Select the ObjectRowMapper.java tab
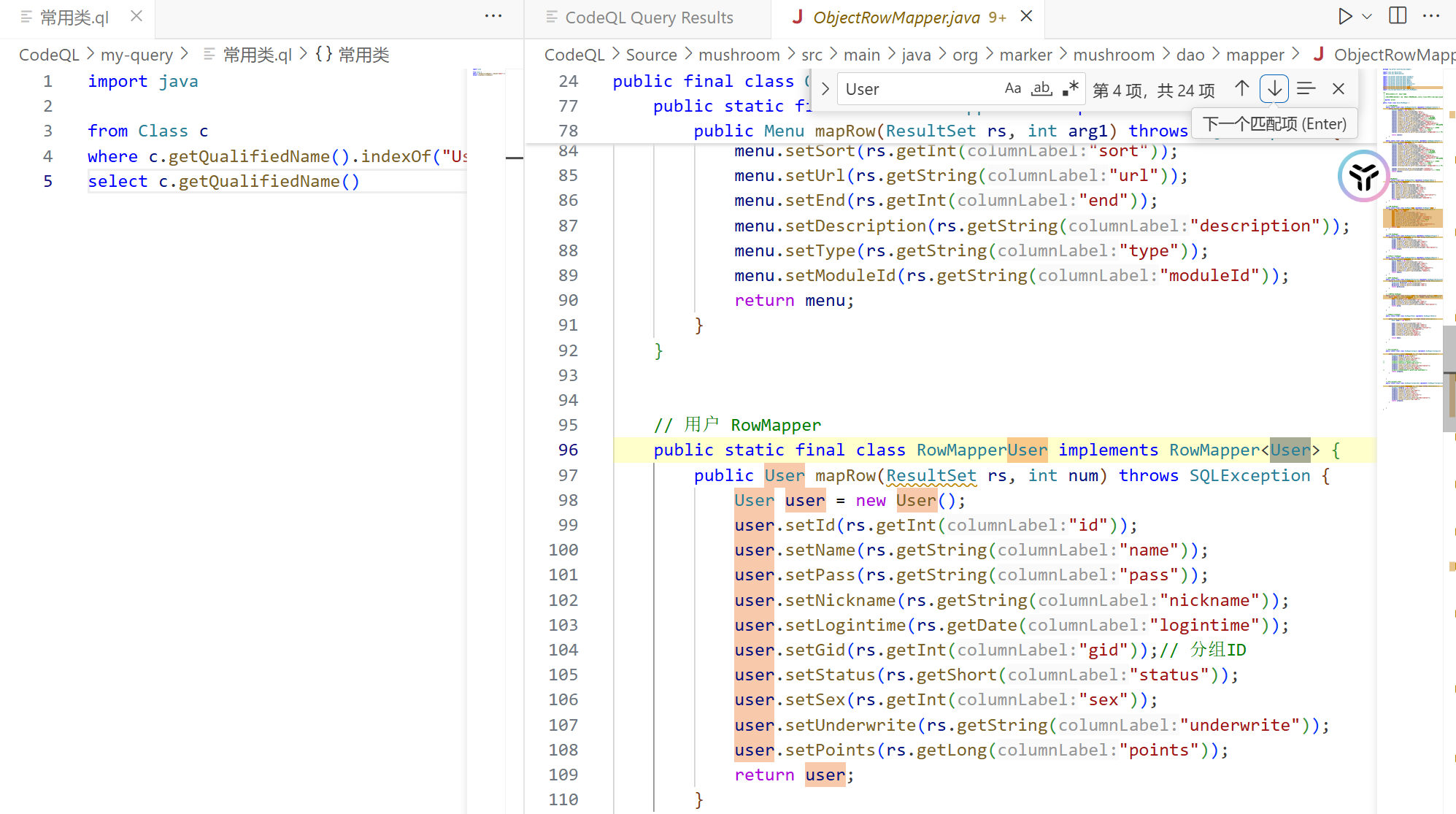This screenshot has height=814, width=1456. coord(896,18)
